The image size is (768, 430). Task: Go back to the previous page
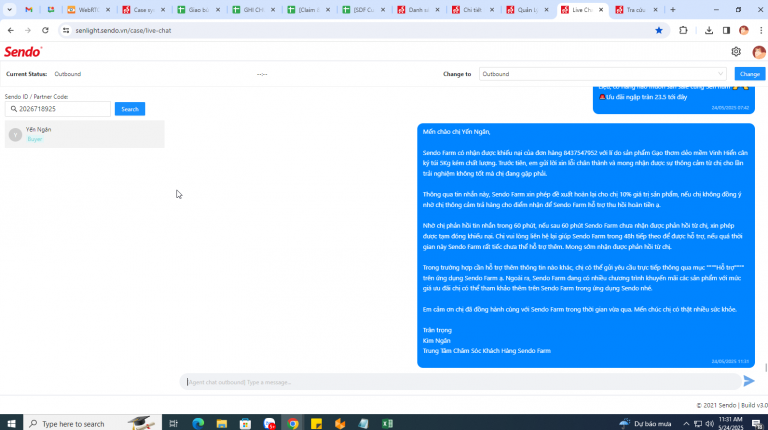11,30
